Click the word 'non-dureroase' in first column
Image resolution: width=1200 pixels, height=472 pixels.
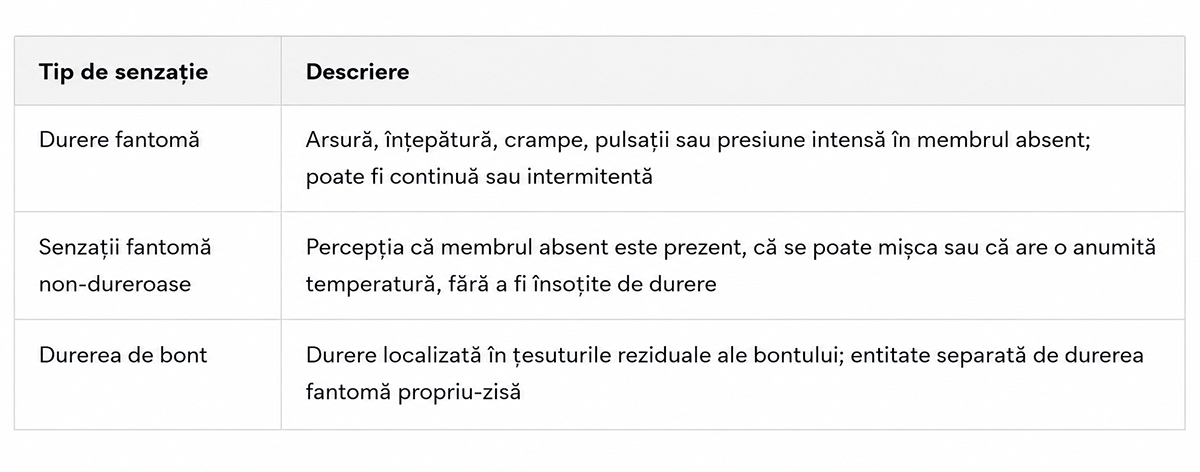pos(115,284)
